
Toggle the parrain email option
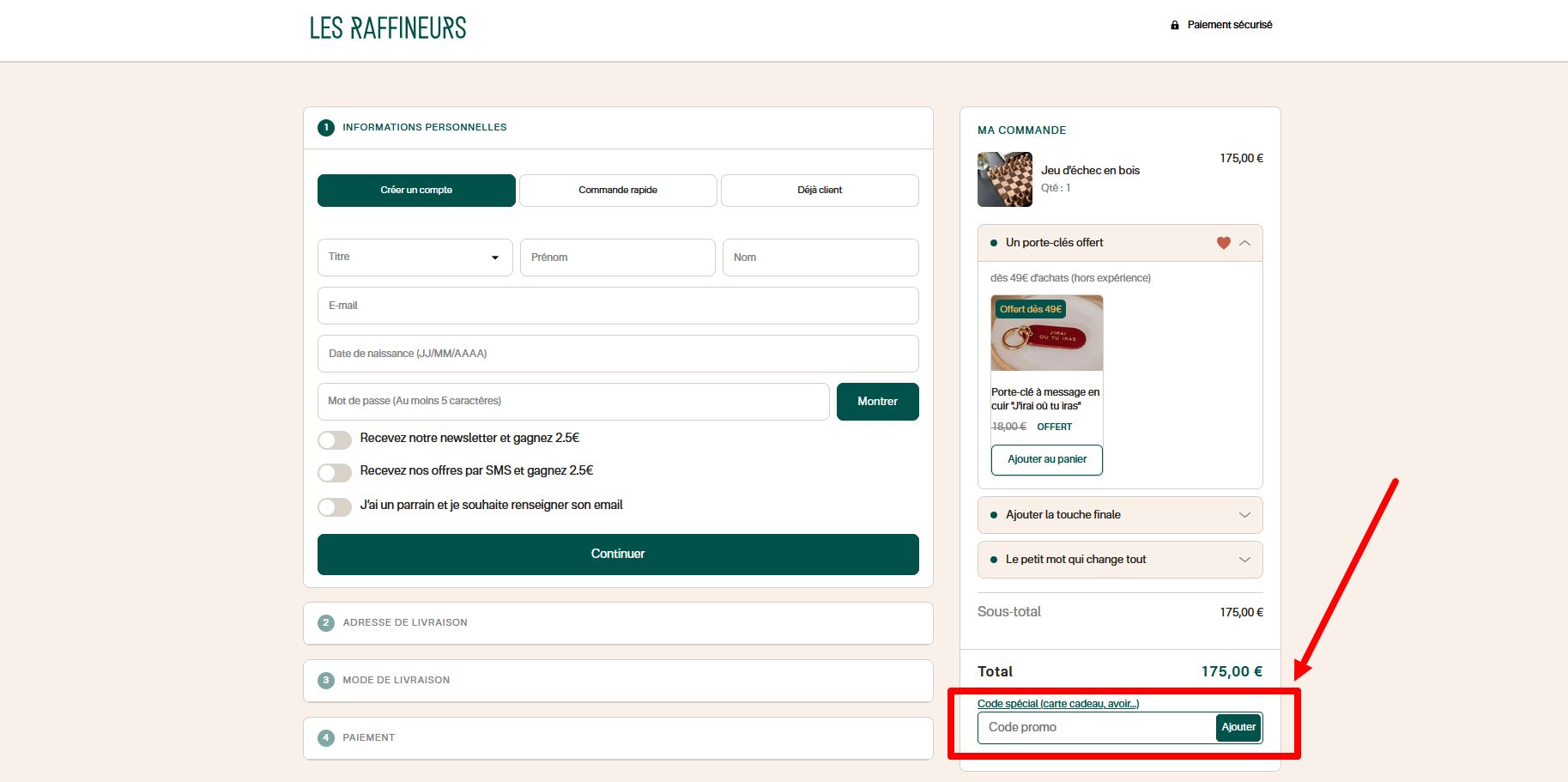(335, 507)
